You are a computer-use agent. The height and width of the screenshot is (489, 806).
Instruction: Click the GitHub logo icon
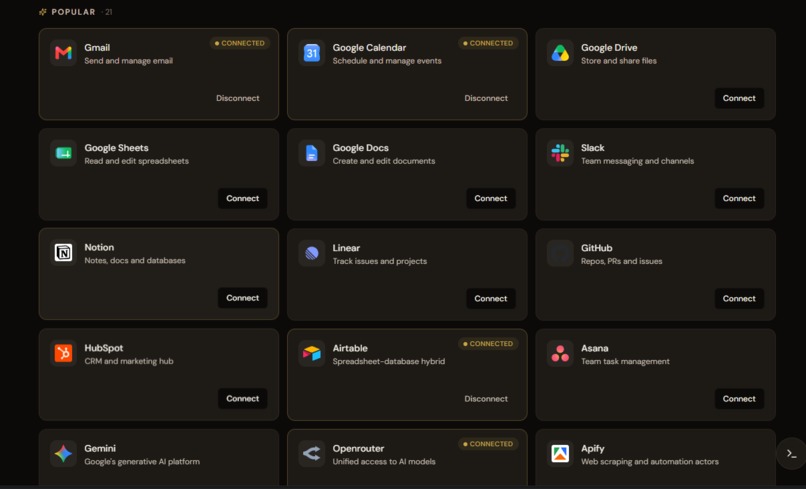(x=560, y=253)
